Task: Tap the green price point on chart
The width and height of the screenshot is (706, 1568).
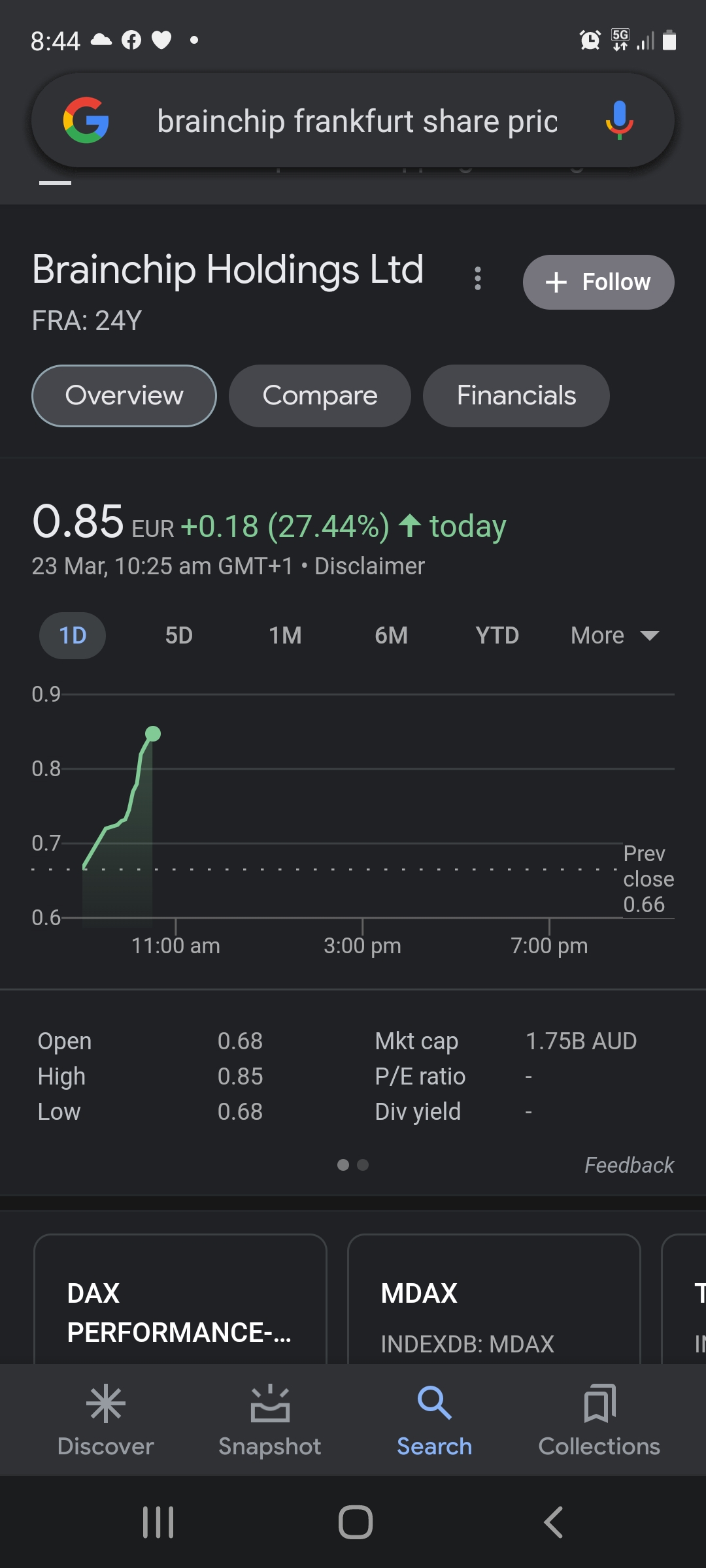Action: [153, 734]
